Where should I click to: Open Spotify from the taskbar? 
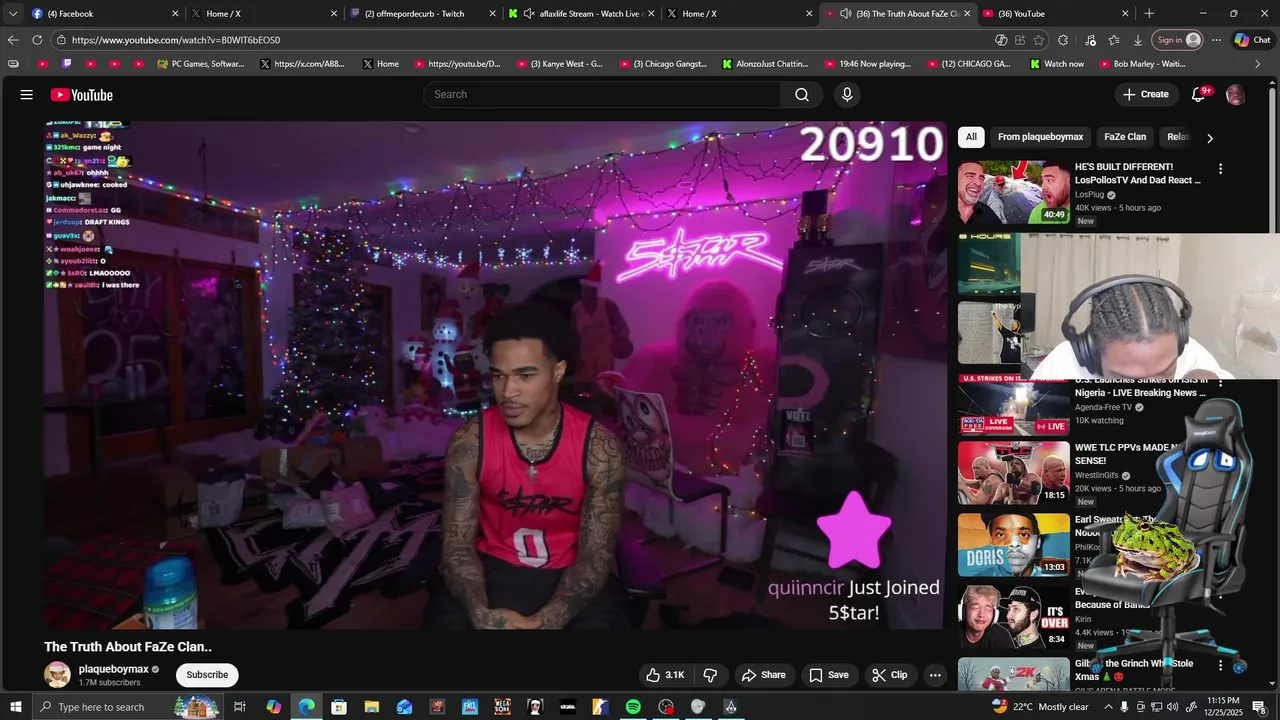click(x=633, y=707)
